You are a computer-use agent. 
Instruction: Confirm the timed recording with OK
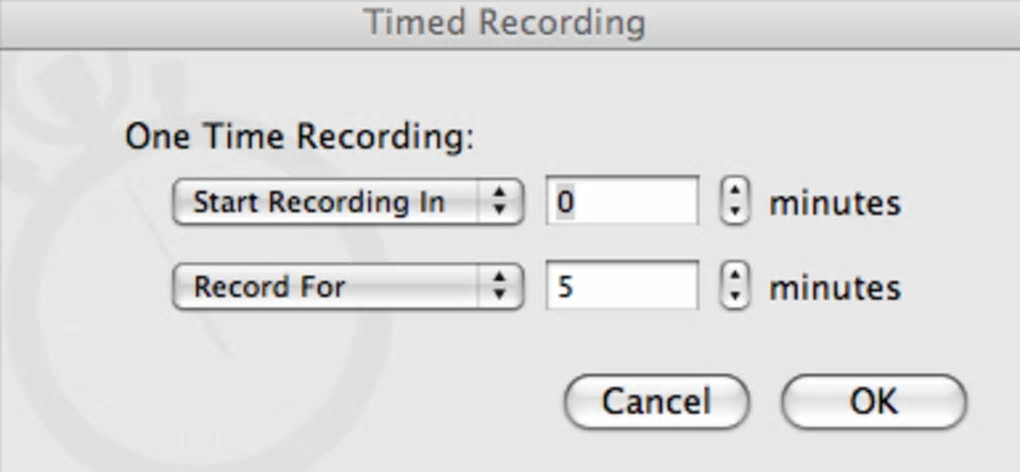[x=873, y=401]
